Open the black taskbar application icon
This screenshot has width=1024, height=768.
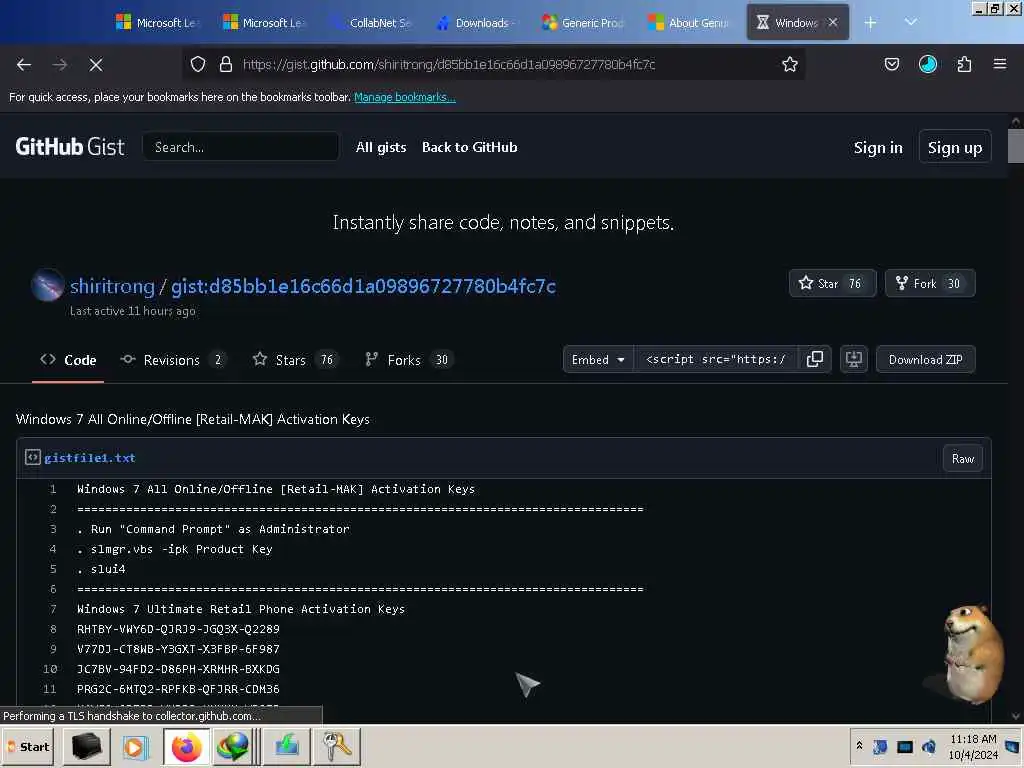86,746
